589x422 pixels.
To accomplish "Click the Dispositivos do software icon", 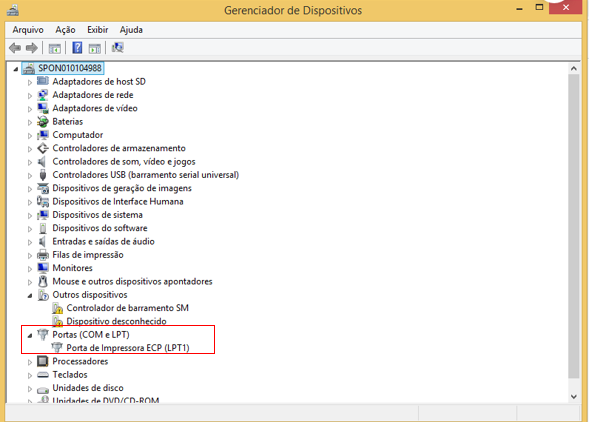I will [43, 228].
